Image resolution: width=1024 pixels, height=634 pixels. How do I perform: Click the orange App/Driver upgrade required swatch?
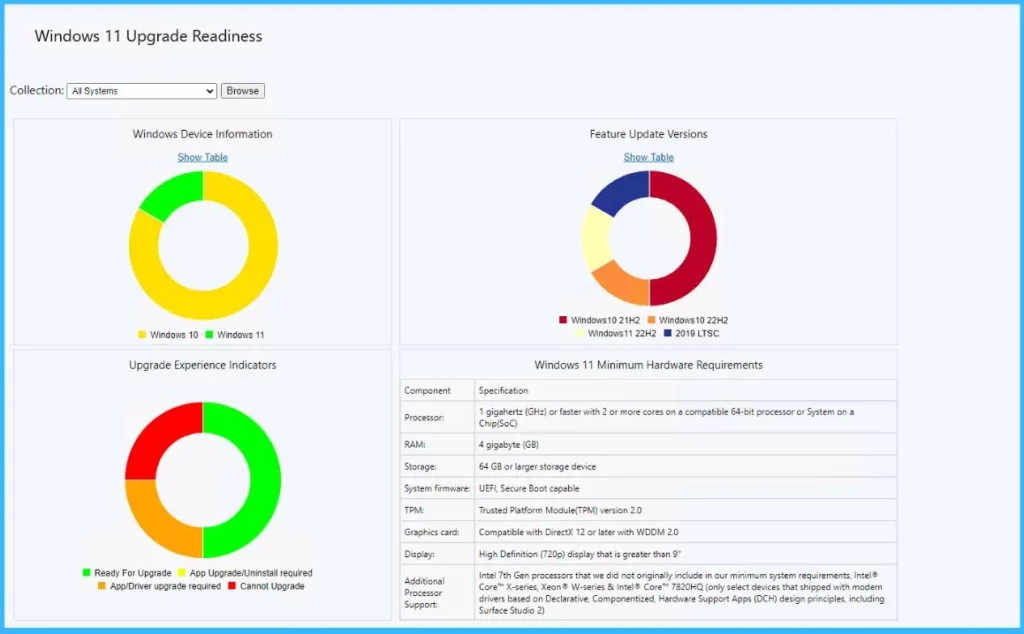(x=101, y=586)
